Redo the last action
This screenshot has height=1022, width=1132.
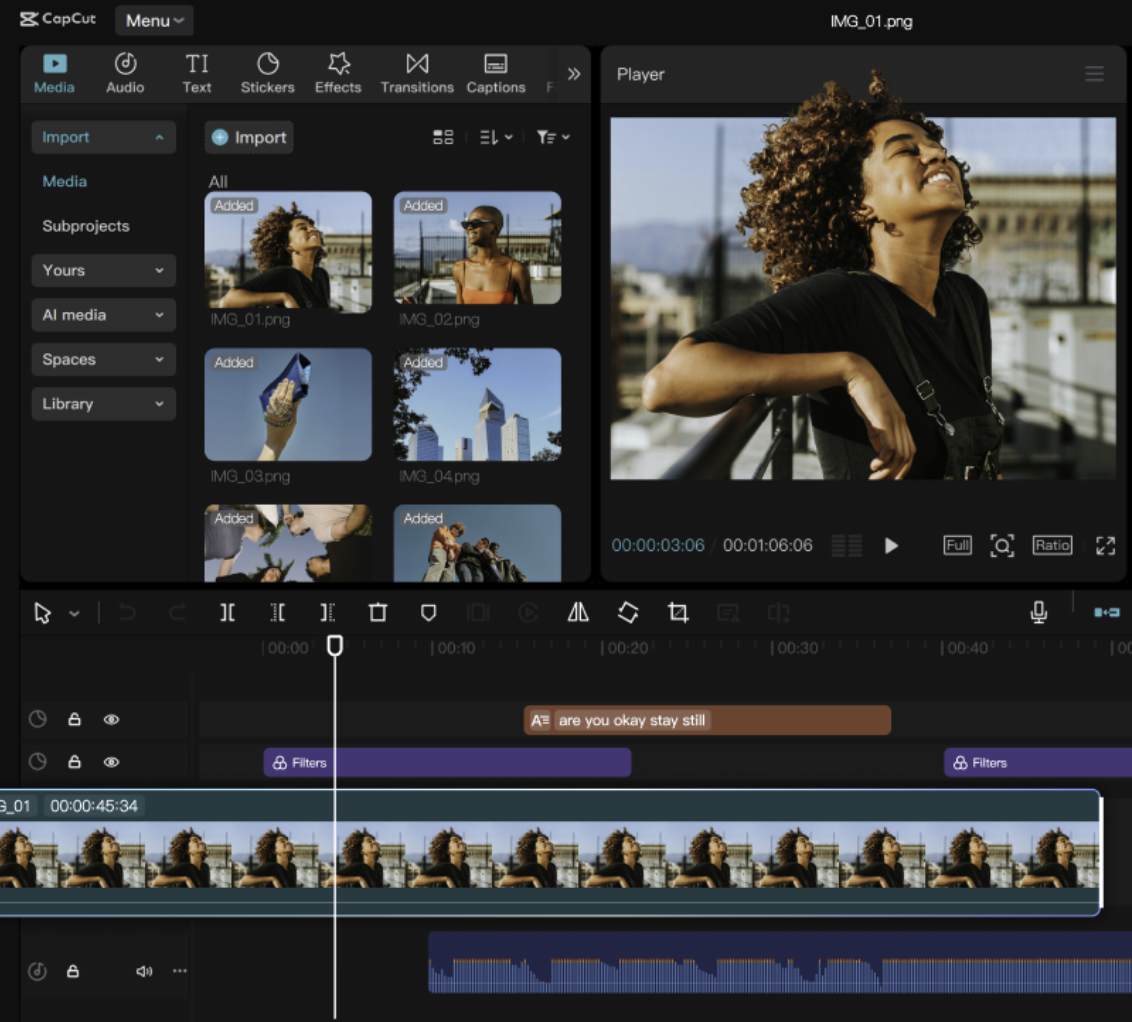178,613
